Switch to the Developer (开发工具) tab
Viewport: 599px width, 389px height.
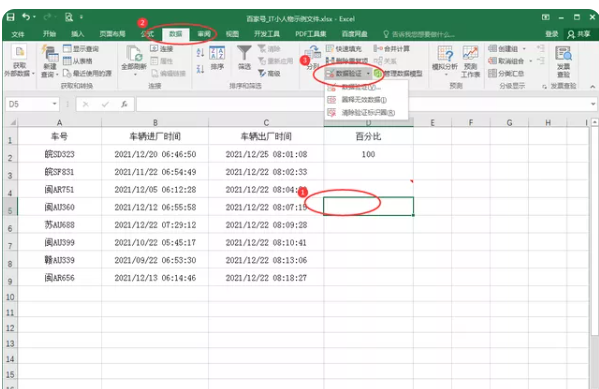(x=267, y=34)
